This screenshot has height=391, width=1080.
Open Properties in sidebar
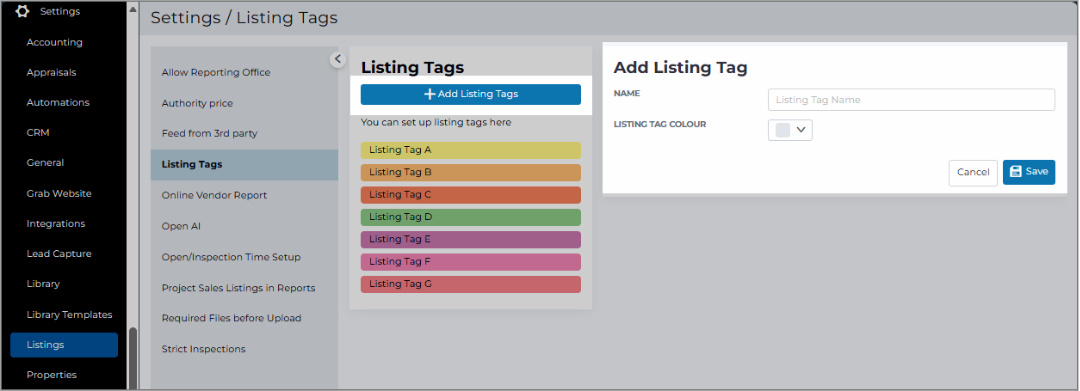pyautogui.click(x=52, y=375)
